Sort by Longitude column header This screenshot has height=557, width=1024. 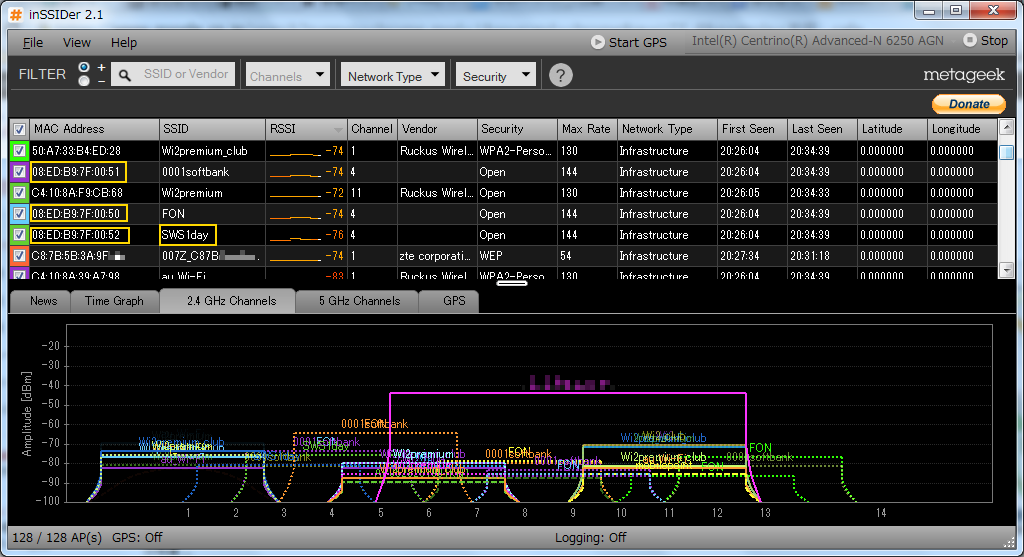point(962,129)
